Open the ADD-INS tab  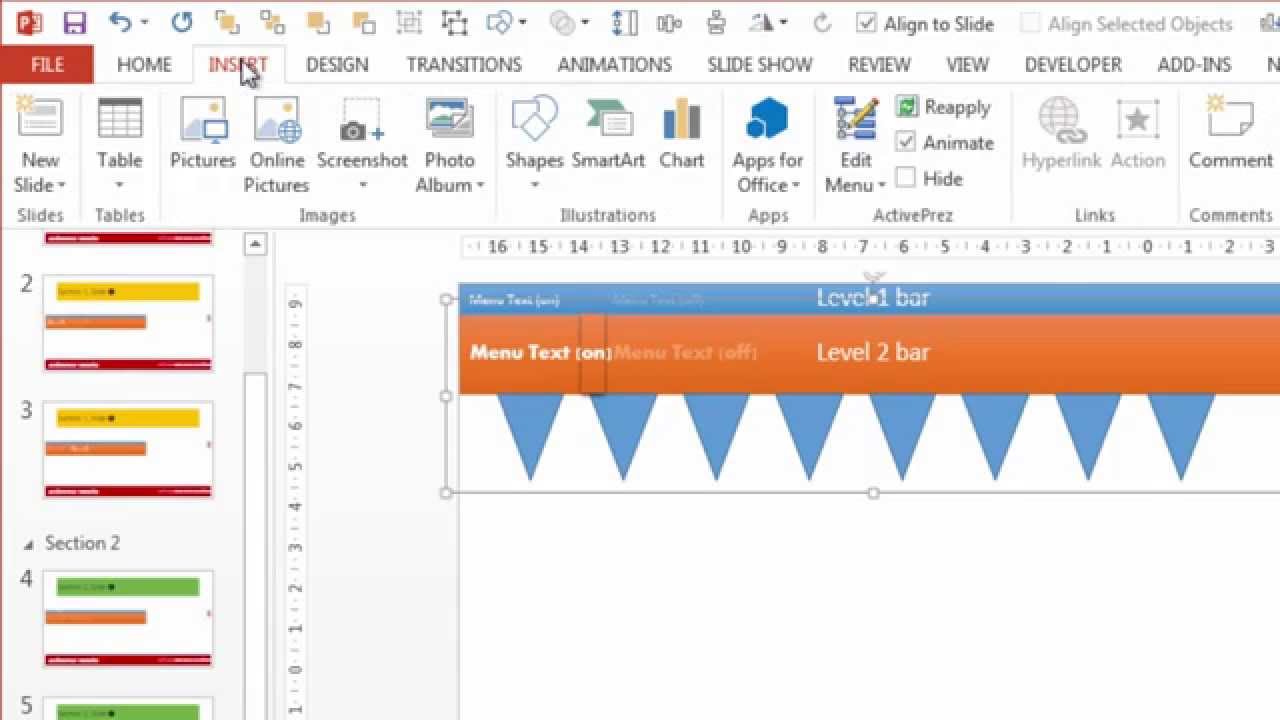coord(1194,64)
